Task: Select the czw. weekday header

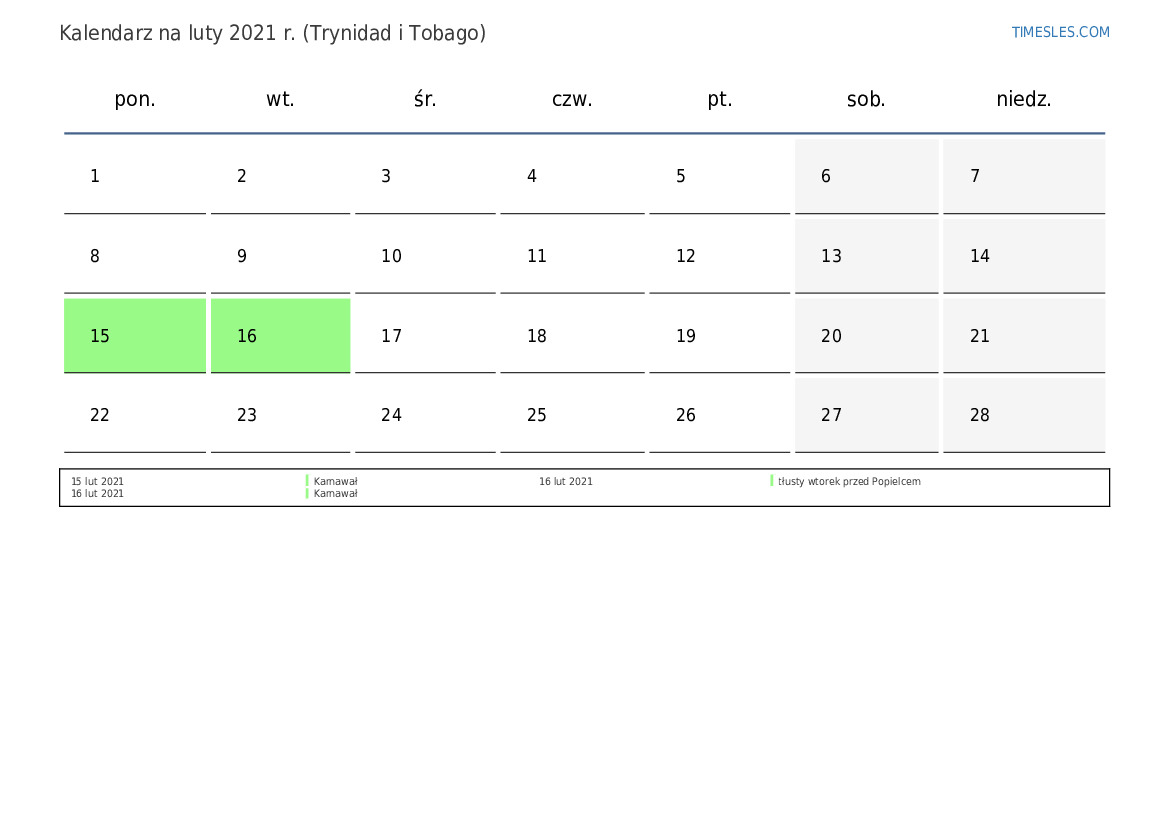Action: pos(572,99)
